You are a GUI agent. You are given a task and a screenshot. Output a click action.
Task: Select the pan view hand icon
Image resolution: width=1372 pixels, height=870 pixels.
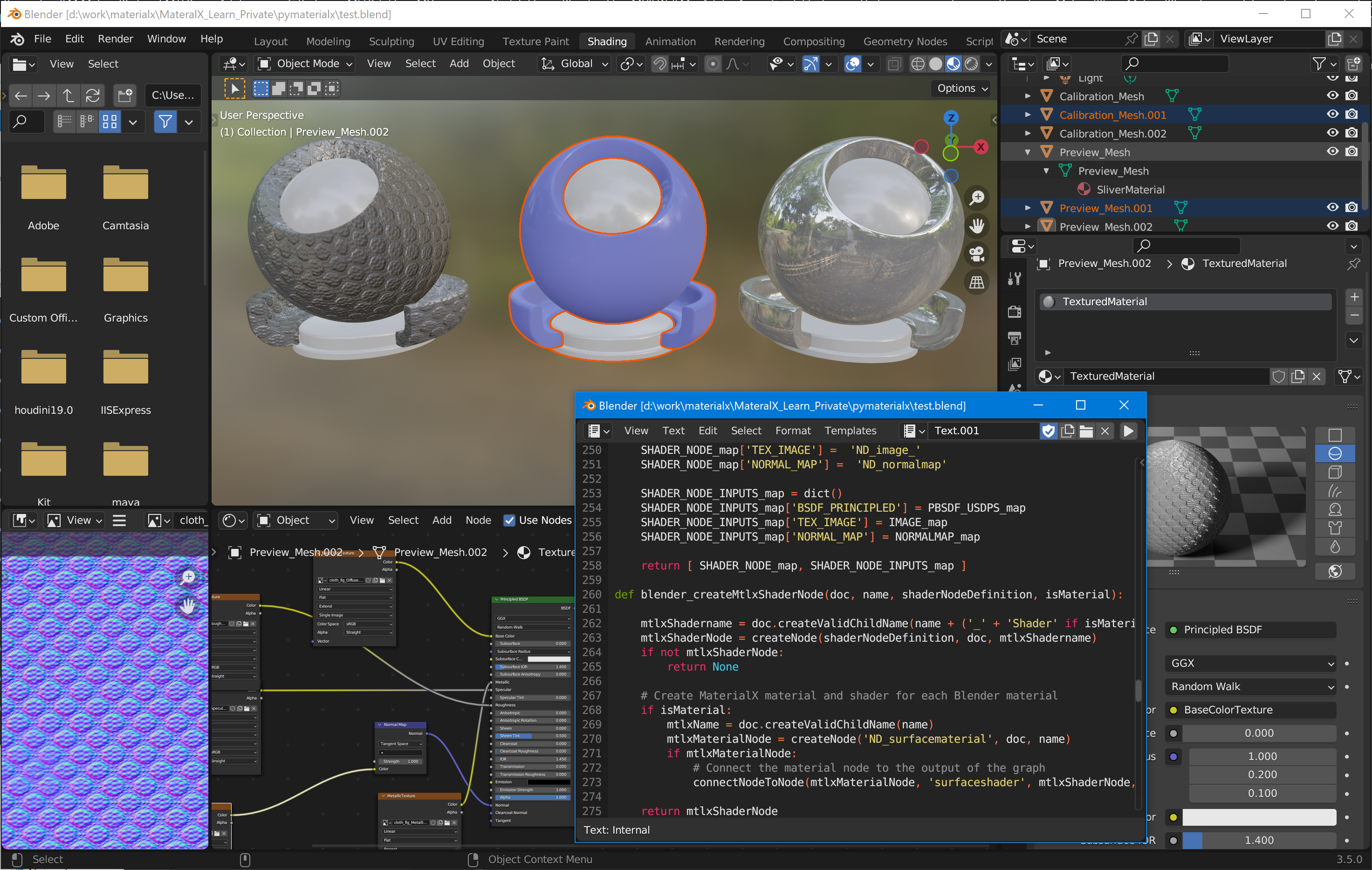[x=977, y=226]
